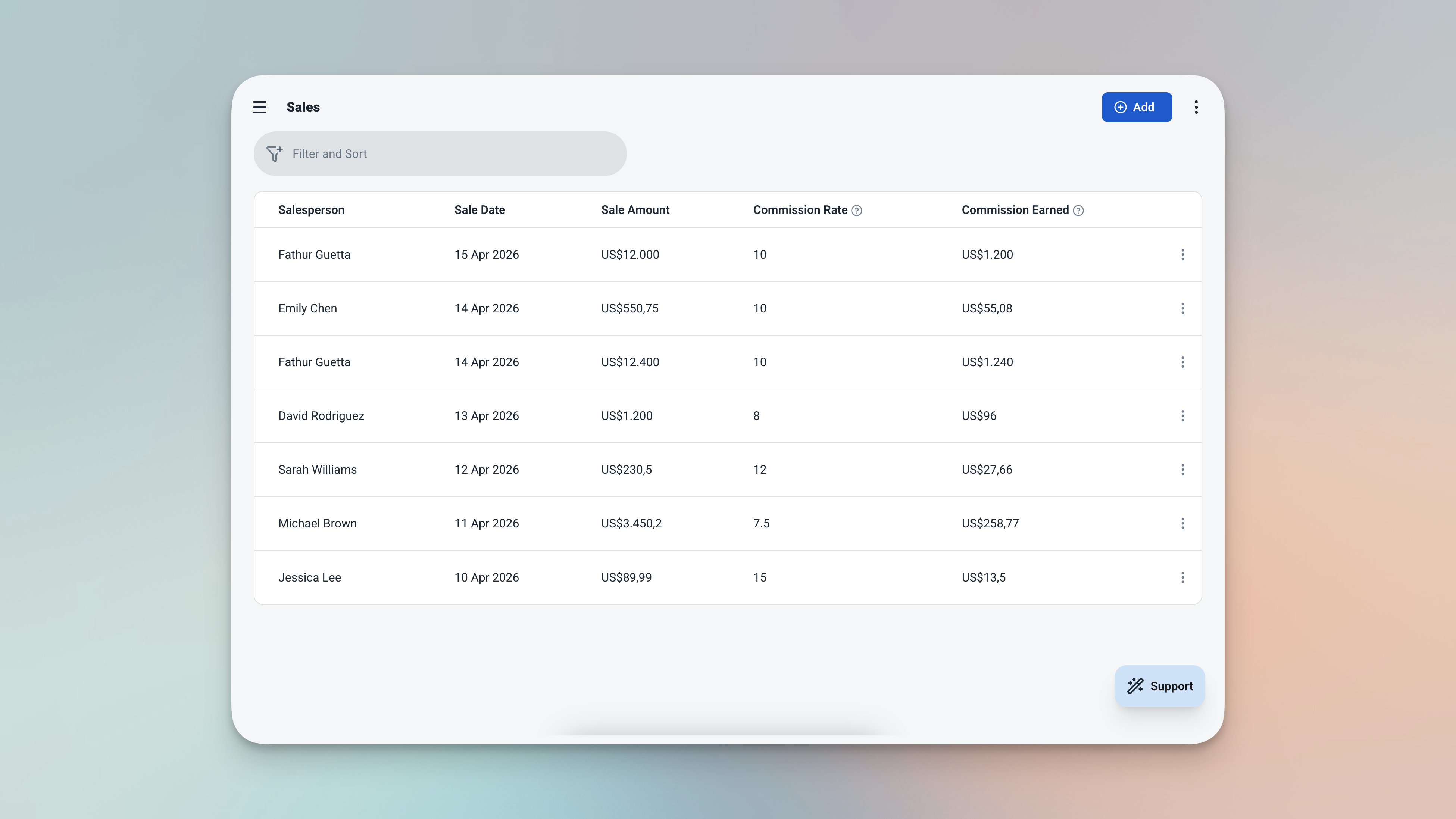This screenshot has height=819, width=1456.
Task: Open row actions for Emily Chen
Action: (x=1182, y=308)
